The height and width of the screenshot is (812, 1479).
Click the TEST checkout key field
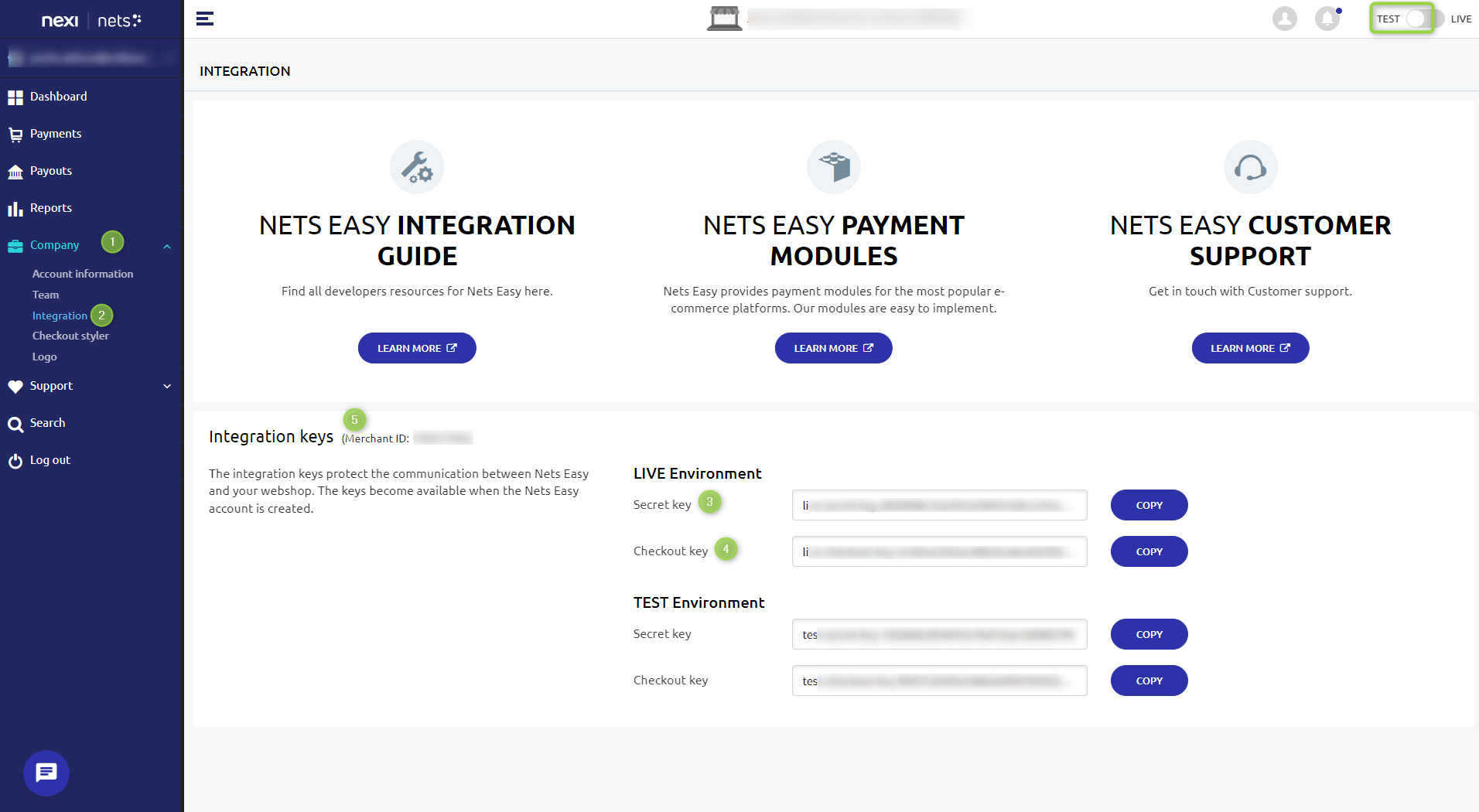pyautogui.click(x=940, y=681)
